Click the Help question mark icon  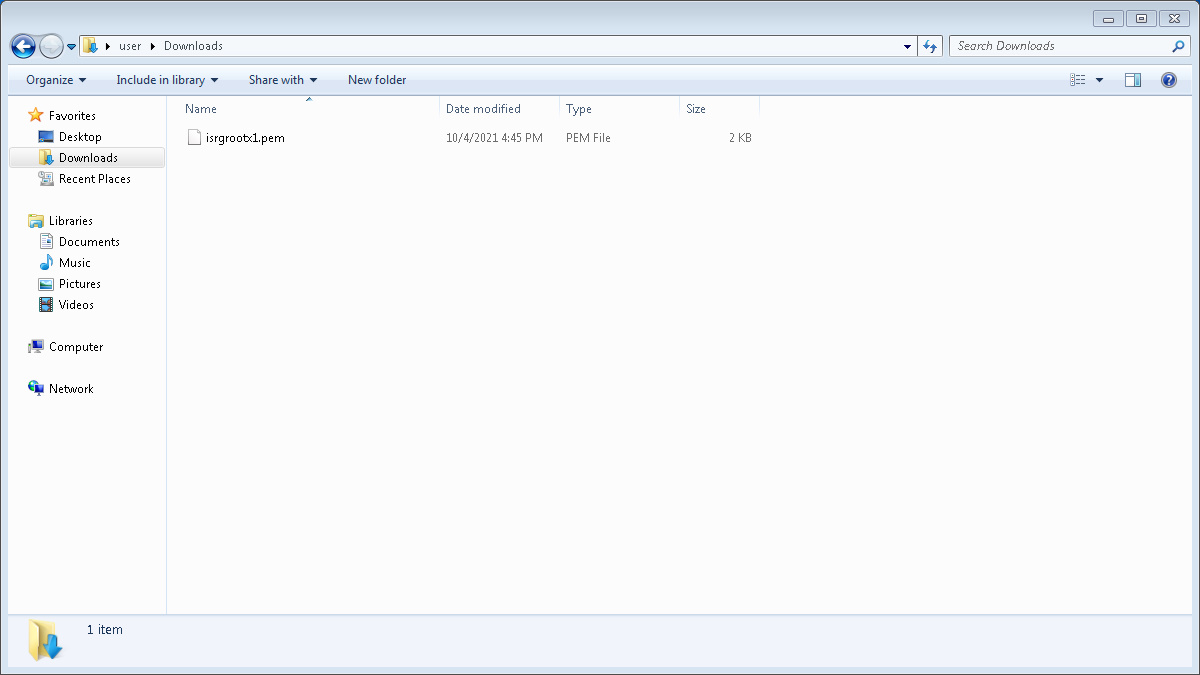1168,80
